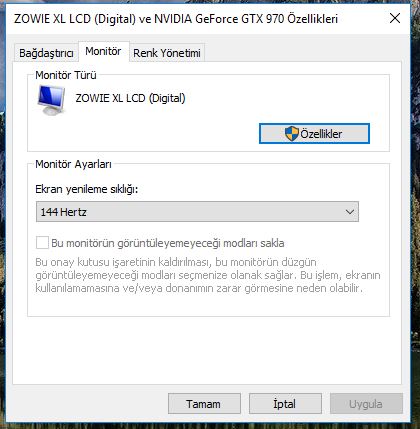Select the 144 Hertz value text
420x429 pixels.
pyautogui.click(x=64, y=212)
